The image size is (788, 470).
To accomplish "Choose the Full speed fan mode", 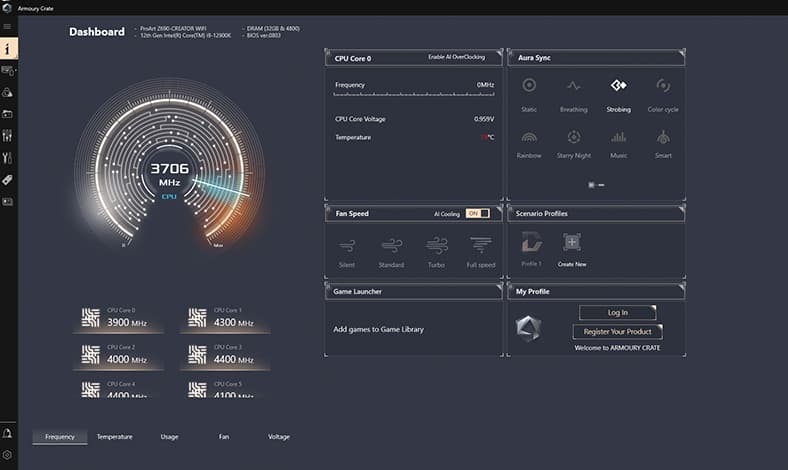I will click(x=481, y=253).
